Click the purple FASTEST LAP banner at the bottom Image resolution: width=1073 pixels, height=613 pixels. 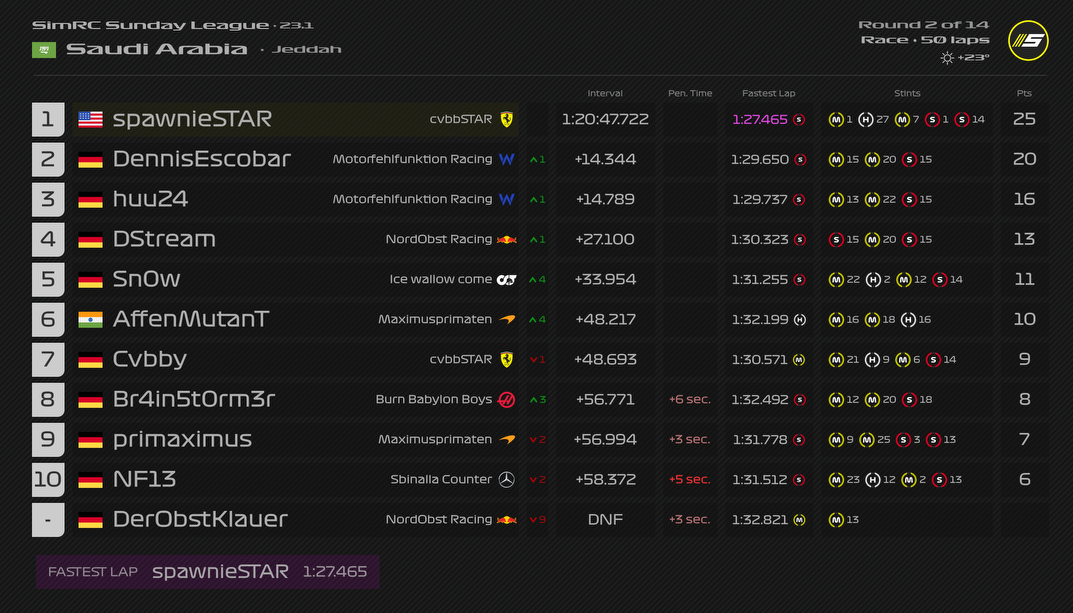coord(207,572)
